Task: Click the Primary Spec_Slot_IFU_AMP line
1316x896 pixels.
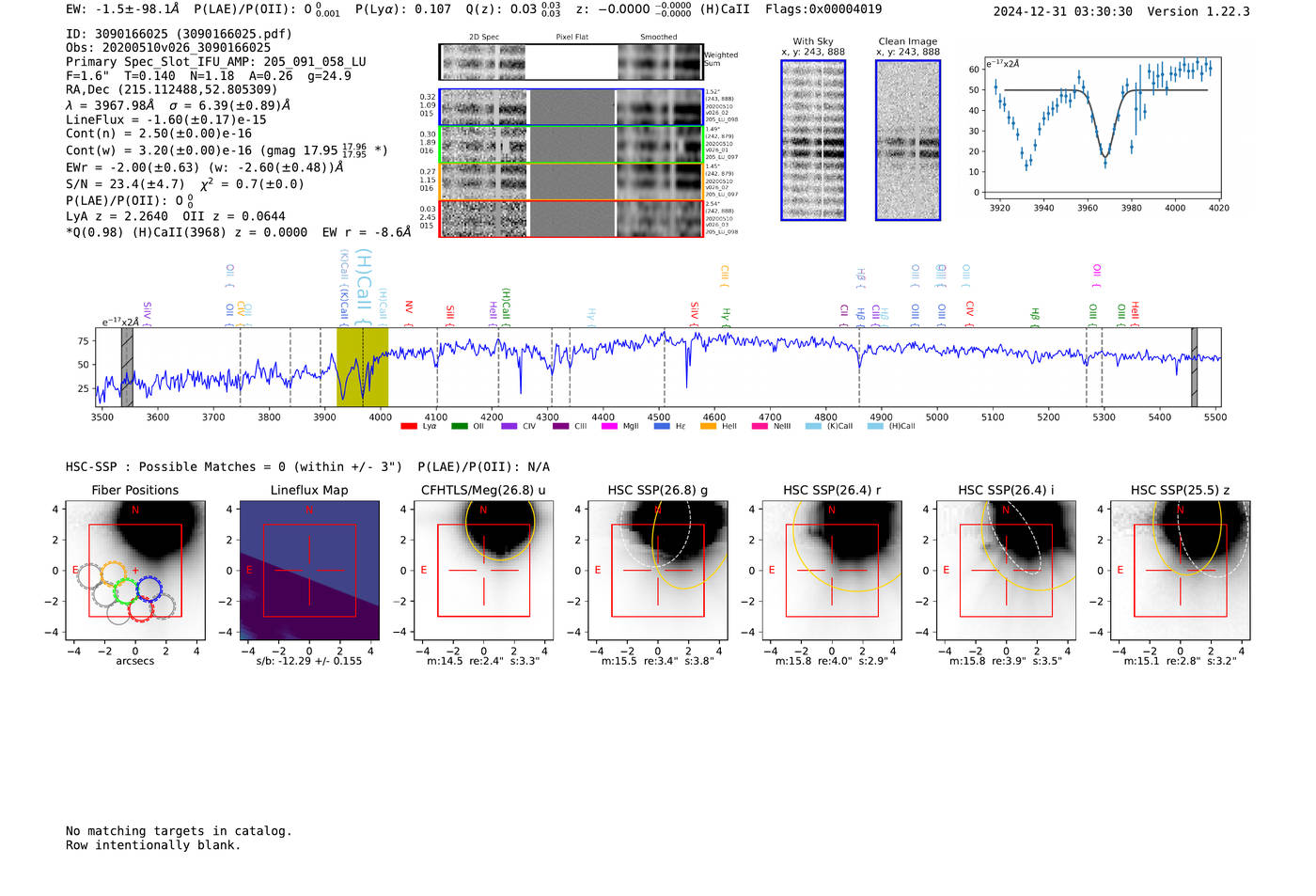Action: pos(216,62)
